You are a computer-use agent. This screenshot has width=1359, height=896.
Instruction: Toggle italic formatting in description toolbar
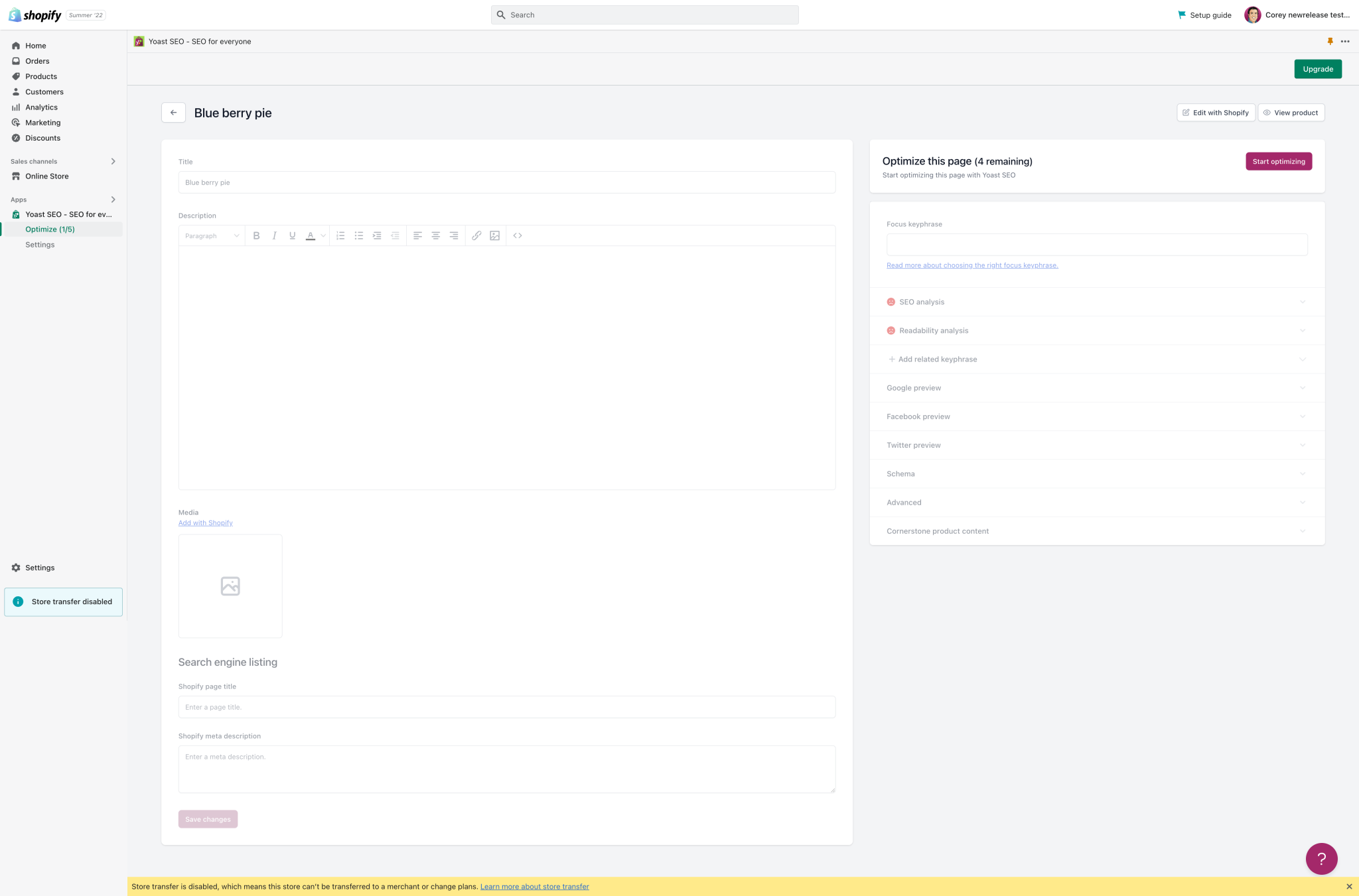[274, 235]
